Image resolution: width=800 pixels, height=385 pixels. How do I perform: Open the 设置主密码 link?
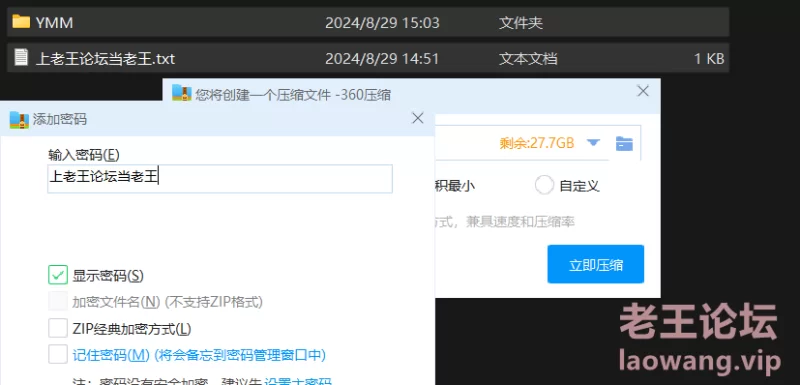tap(298, 381)
